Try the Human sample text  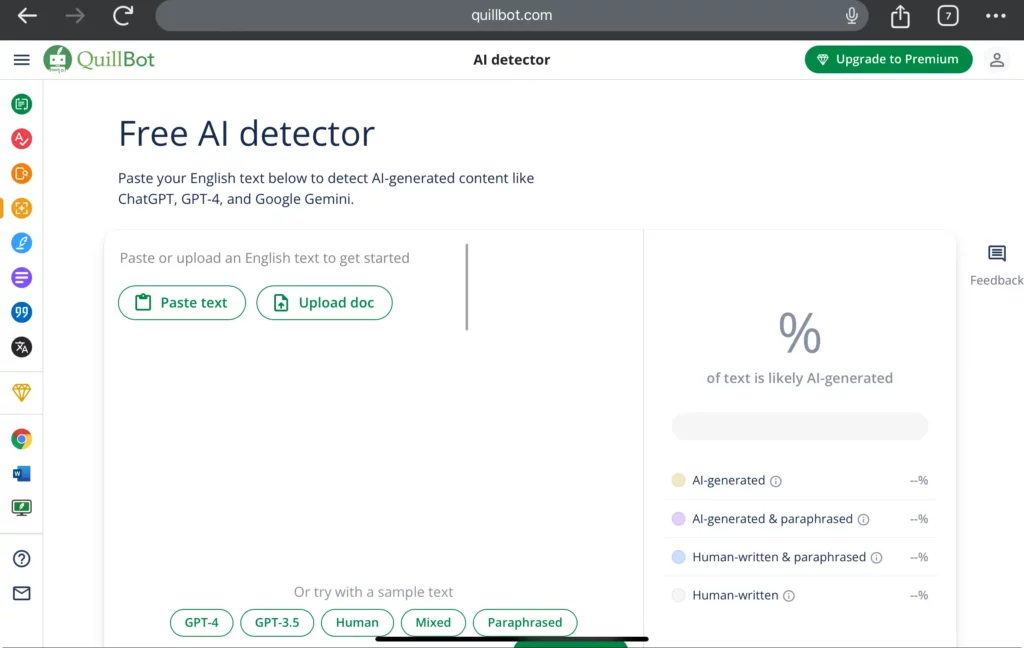tap(357, 623)
